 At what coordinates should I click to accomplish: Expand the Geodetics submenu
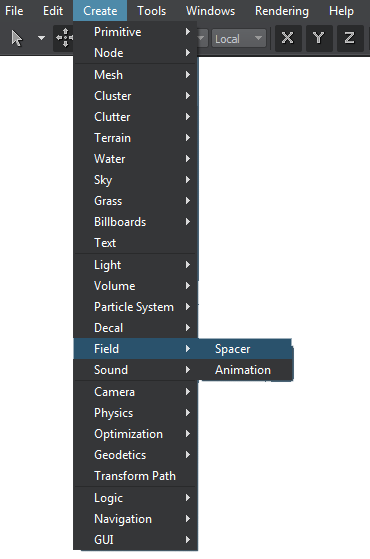[135, 455]
